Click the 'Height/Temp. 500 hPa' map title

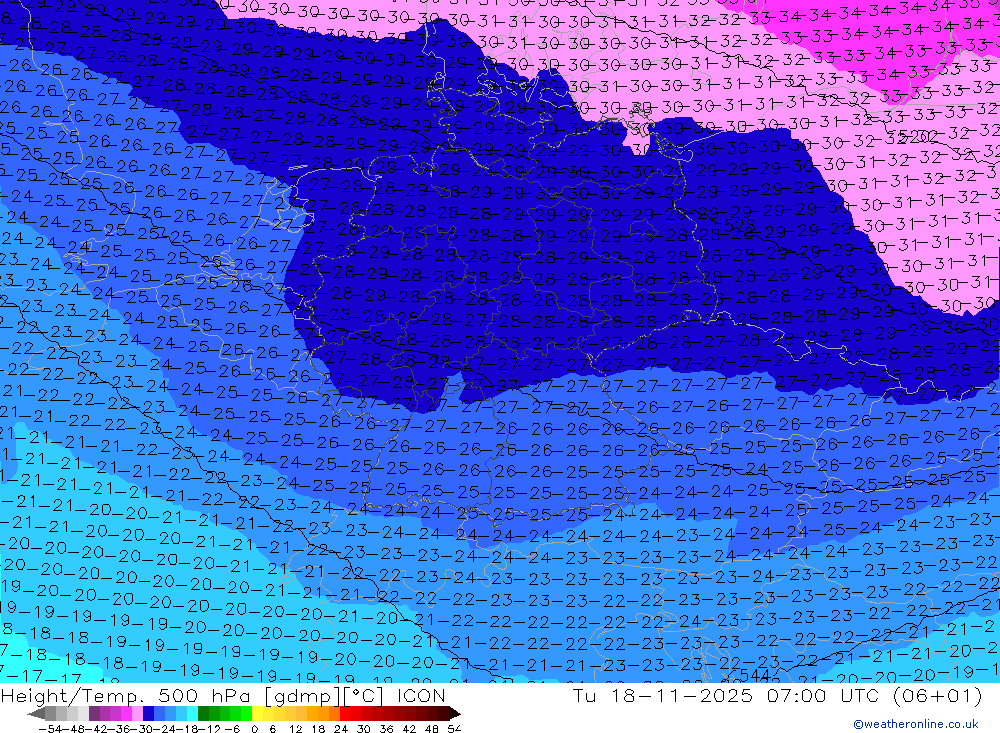pos(126,696)
